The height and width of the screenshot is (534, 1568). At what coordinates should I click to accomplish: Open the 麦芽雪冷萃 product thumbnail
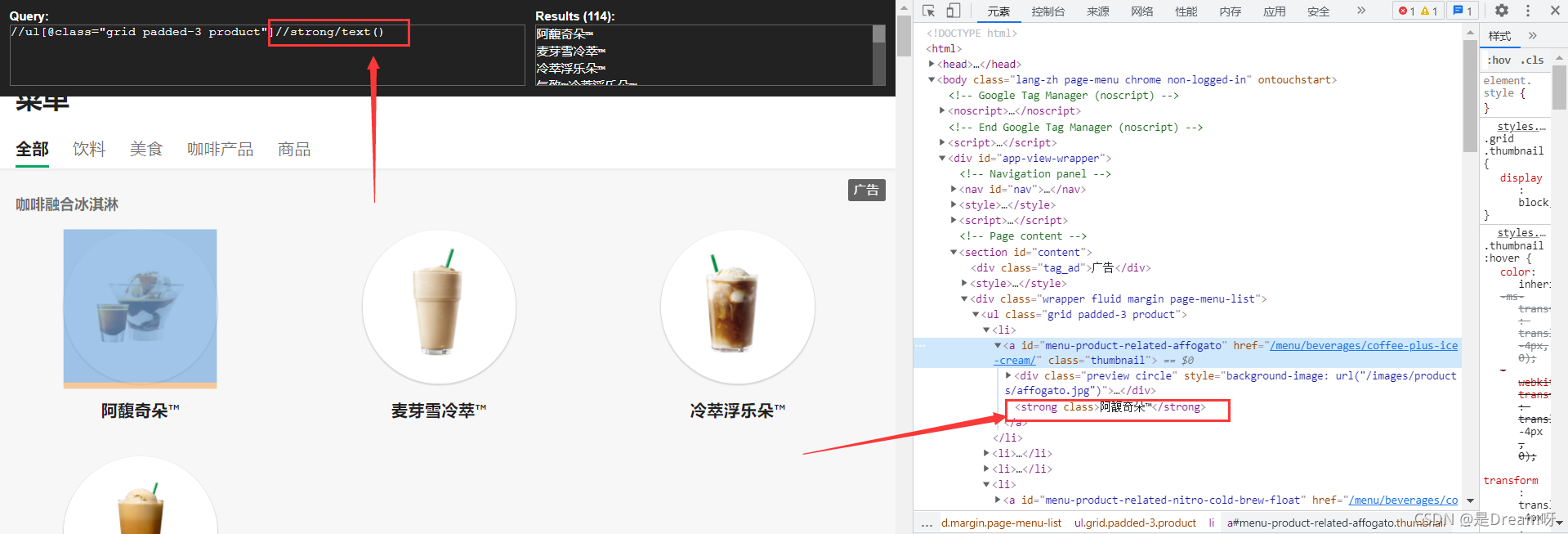click(439, 307)
